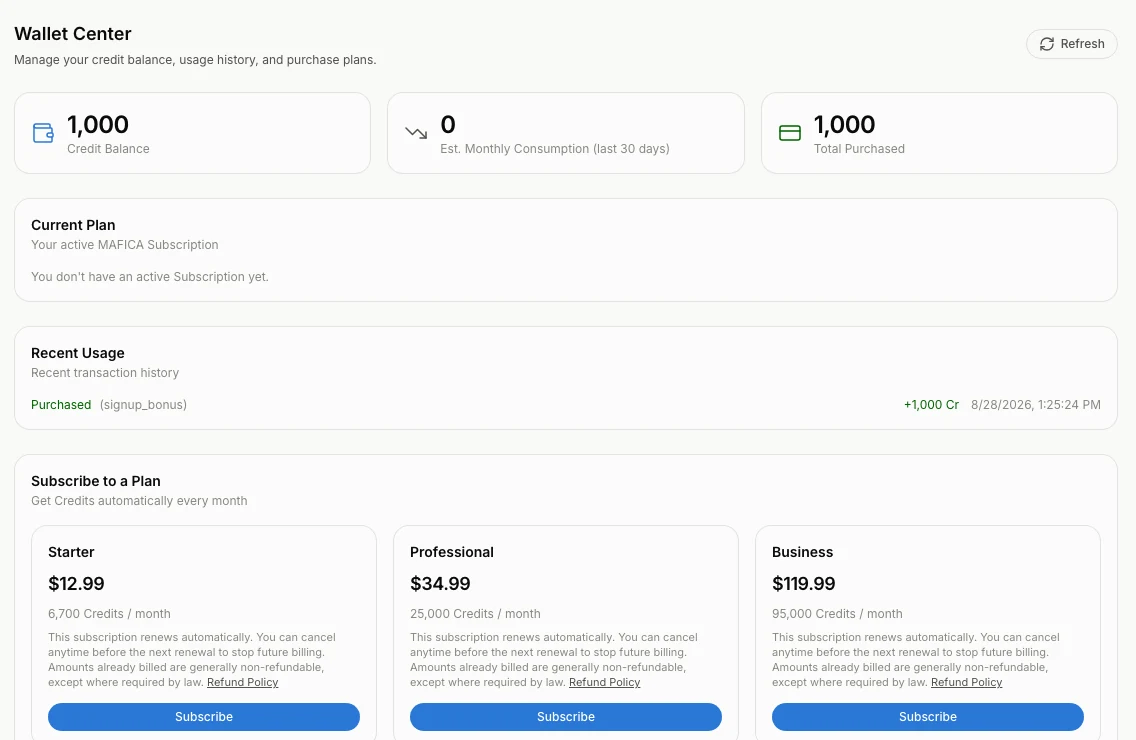Click the Credit Balance label
This screenshot has height=740, width=1136.
[x=108, y=149]
